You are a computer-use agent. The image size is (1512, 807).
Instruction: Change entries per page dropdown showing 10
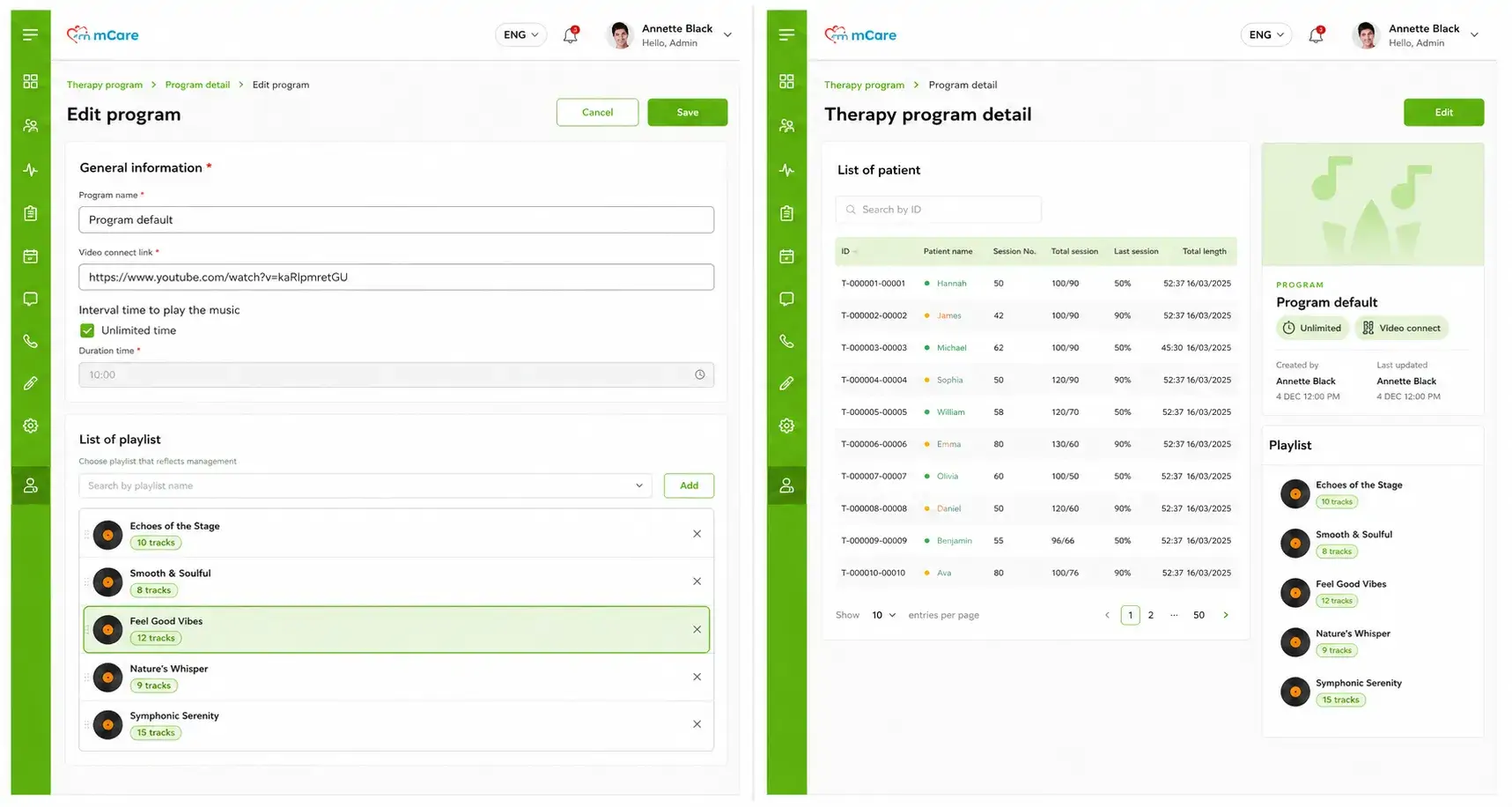point(883,615)
